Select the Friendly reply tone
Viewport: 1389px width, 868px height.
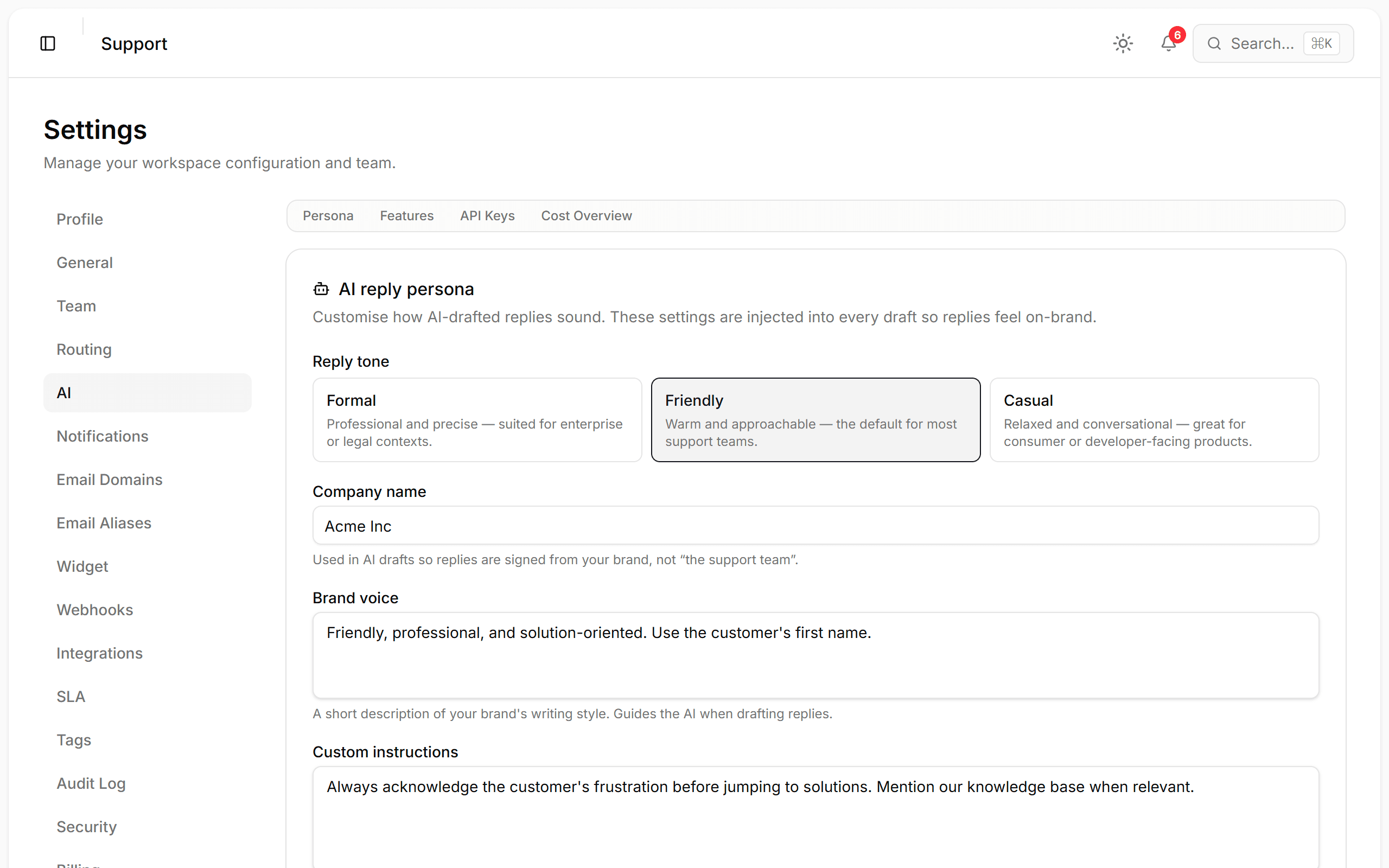point(815,420)
